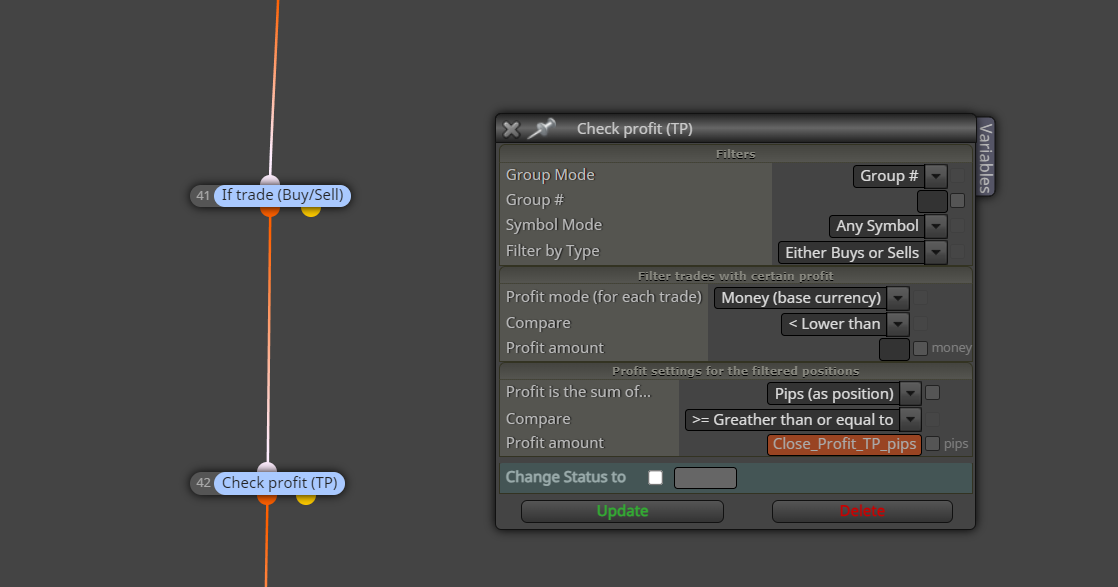Click the Delete button

coord(862,511)
